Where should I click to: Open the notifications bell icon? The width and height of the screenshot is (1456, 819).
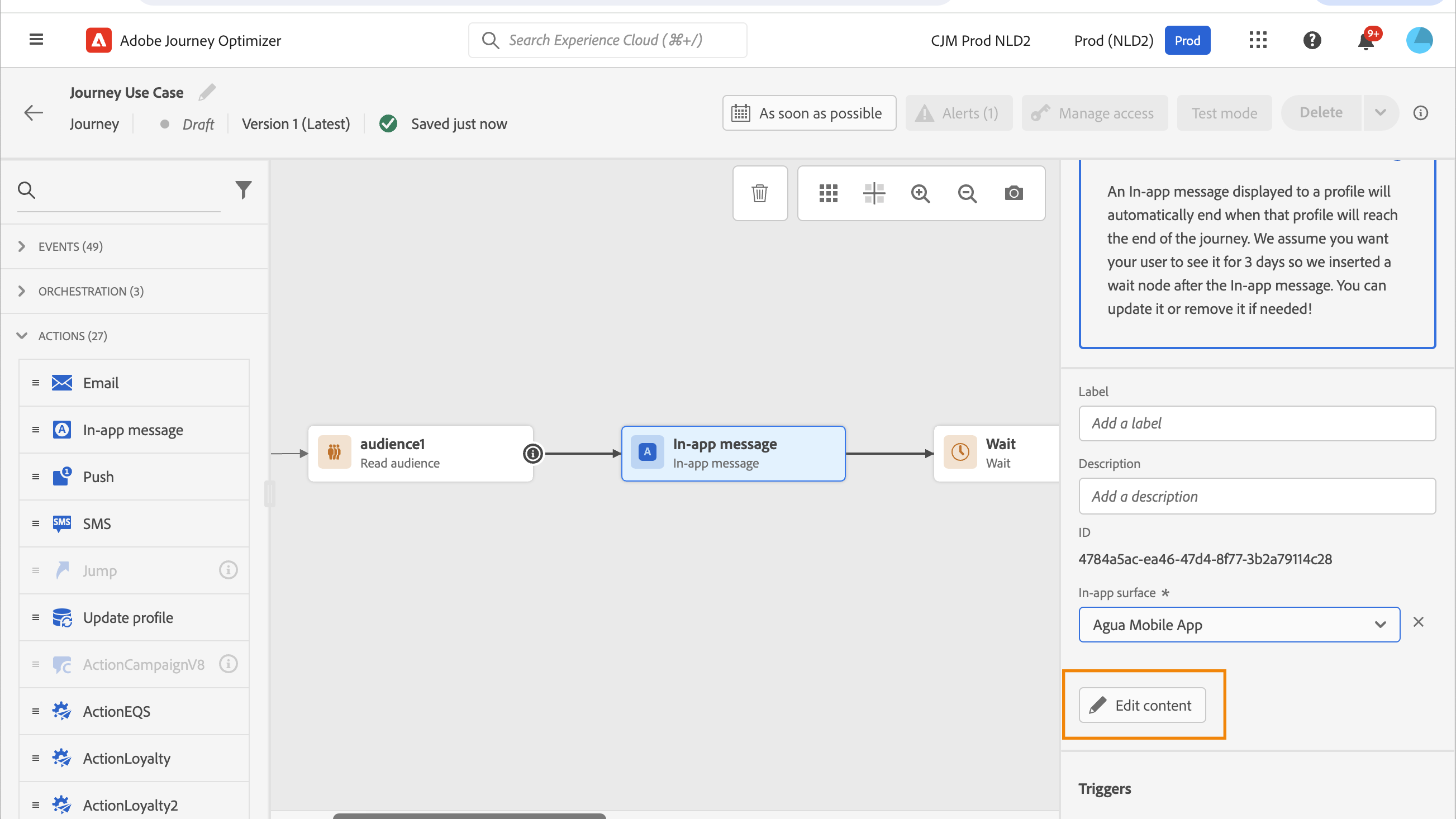point(1366,41)
